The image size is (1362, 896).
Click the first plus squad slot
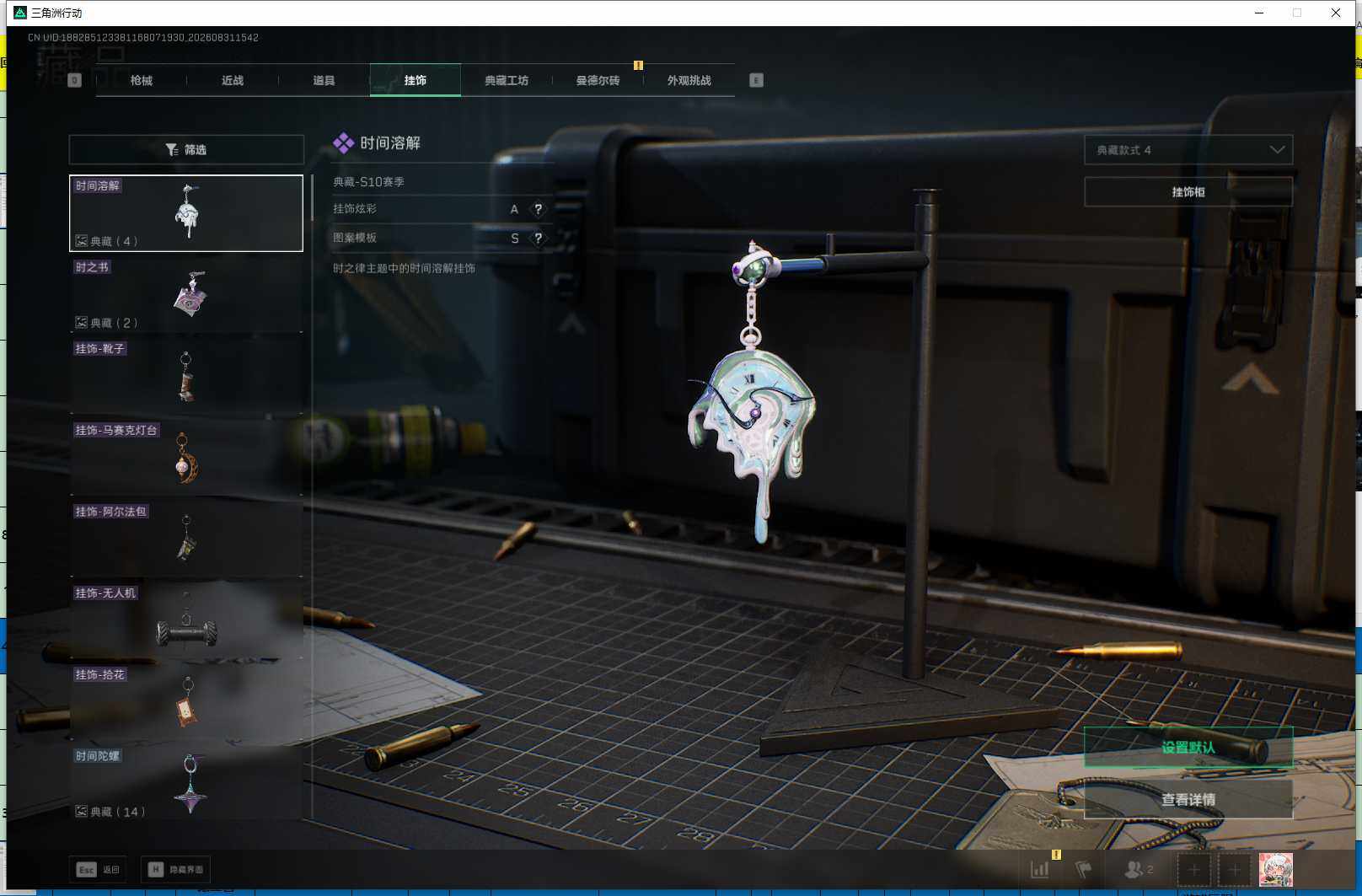pyautogui.click(x=1193, y=869)
